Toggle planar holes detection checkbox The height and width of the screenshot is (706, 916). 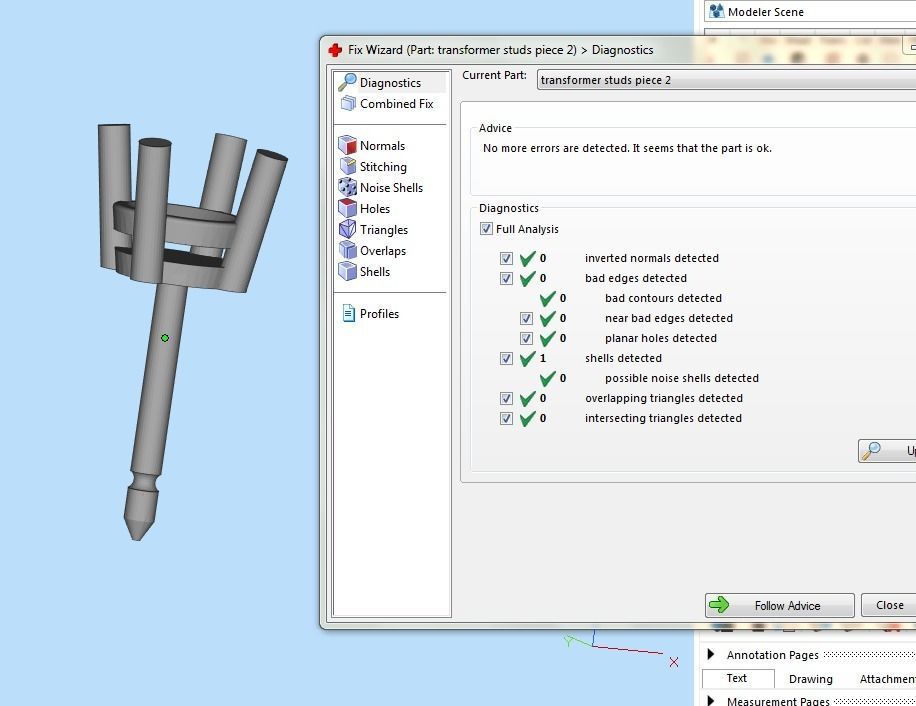[526, 338]
